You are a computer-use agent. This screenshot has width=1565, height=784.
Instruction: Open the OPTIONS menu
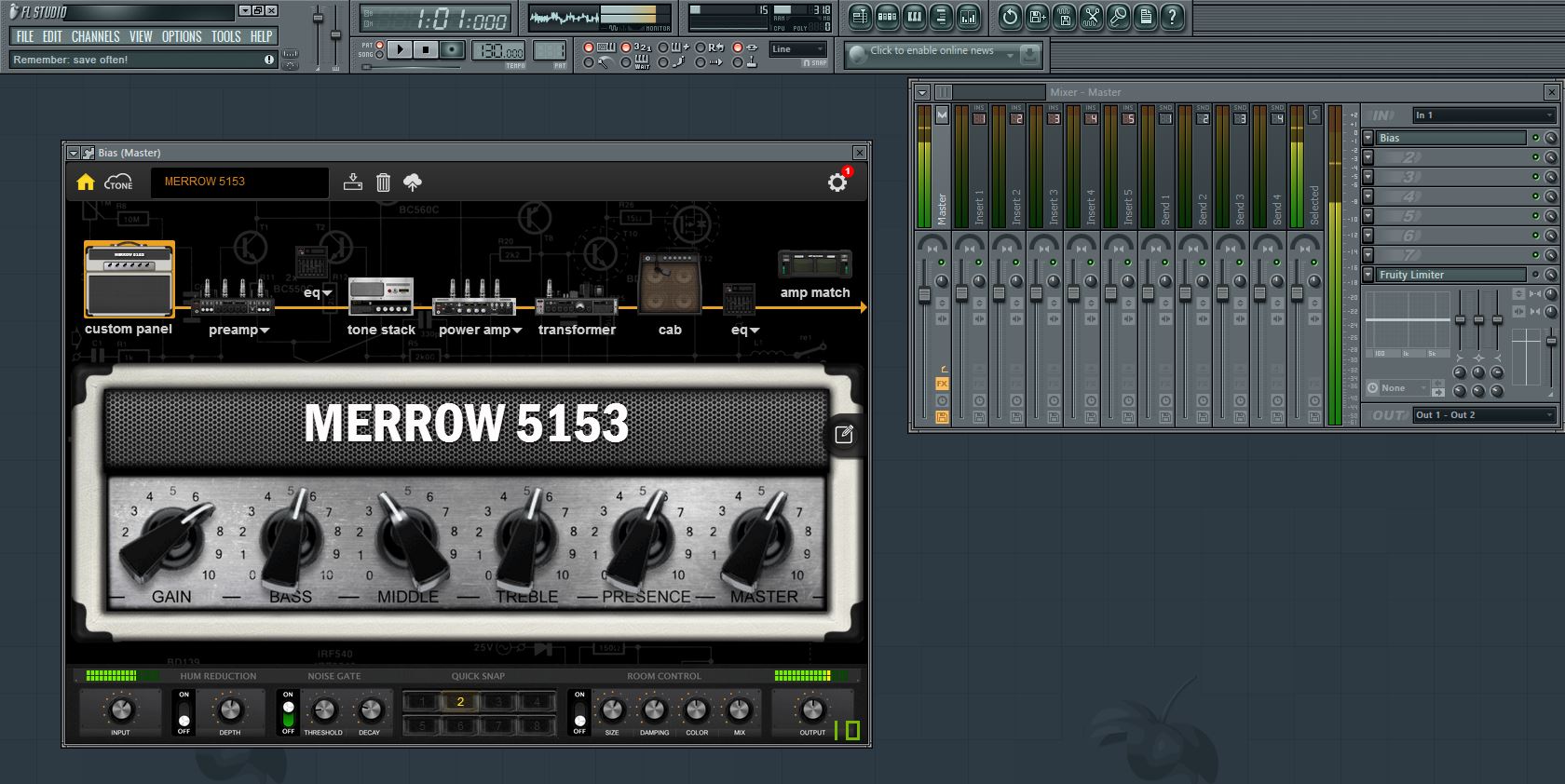182,37
